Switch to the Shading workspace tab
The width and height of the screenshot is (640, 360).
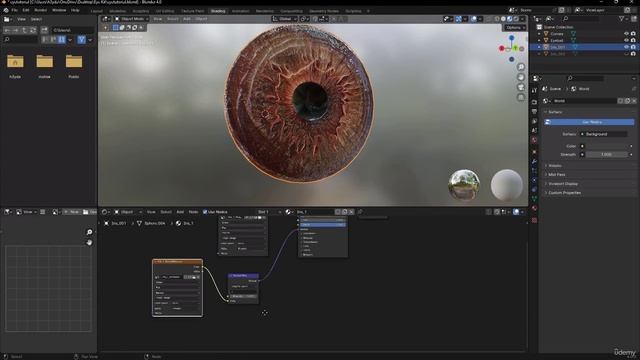218,11
